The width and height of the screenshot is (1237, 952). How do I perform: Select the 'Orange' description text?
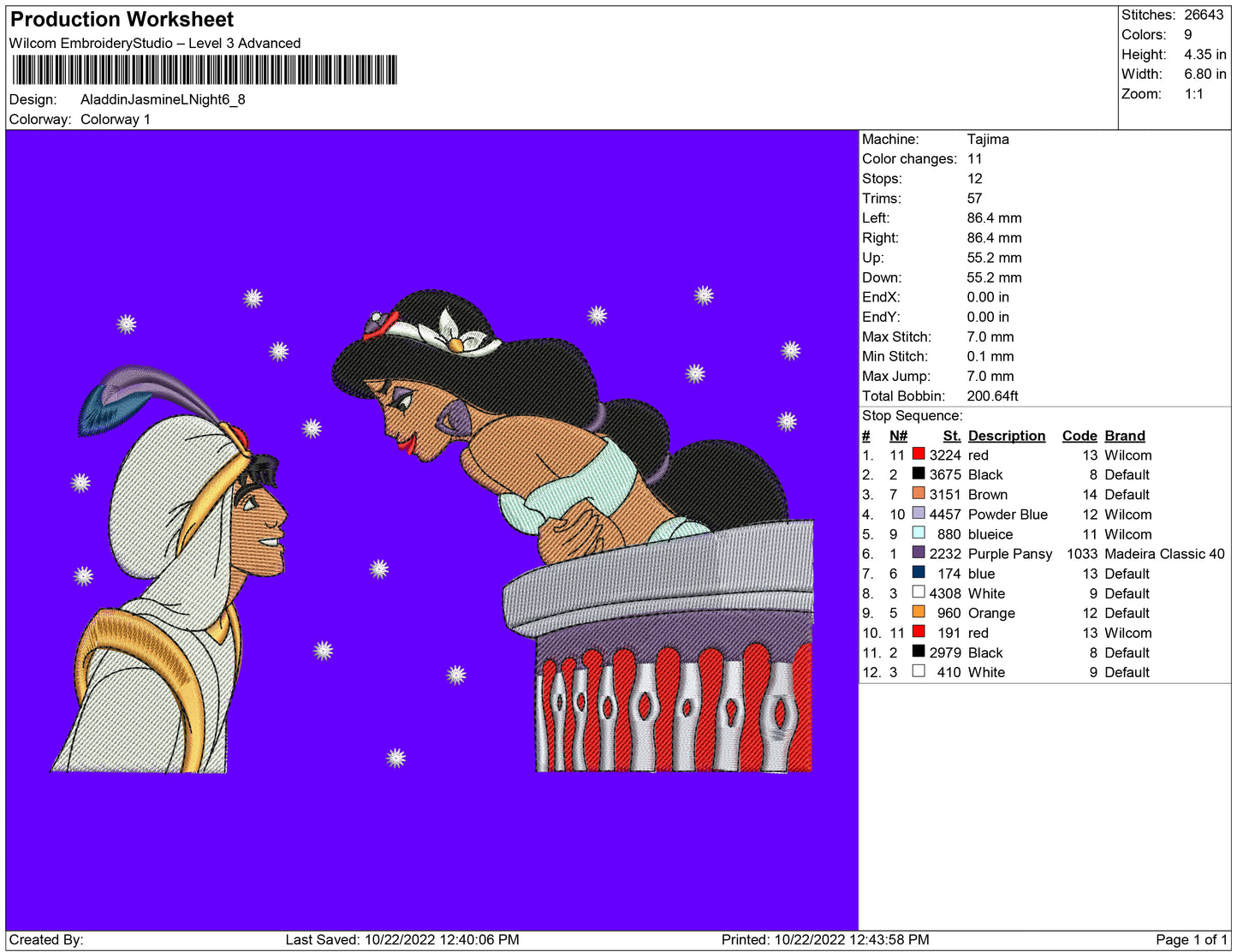point(991,612)
